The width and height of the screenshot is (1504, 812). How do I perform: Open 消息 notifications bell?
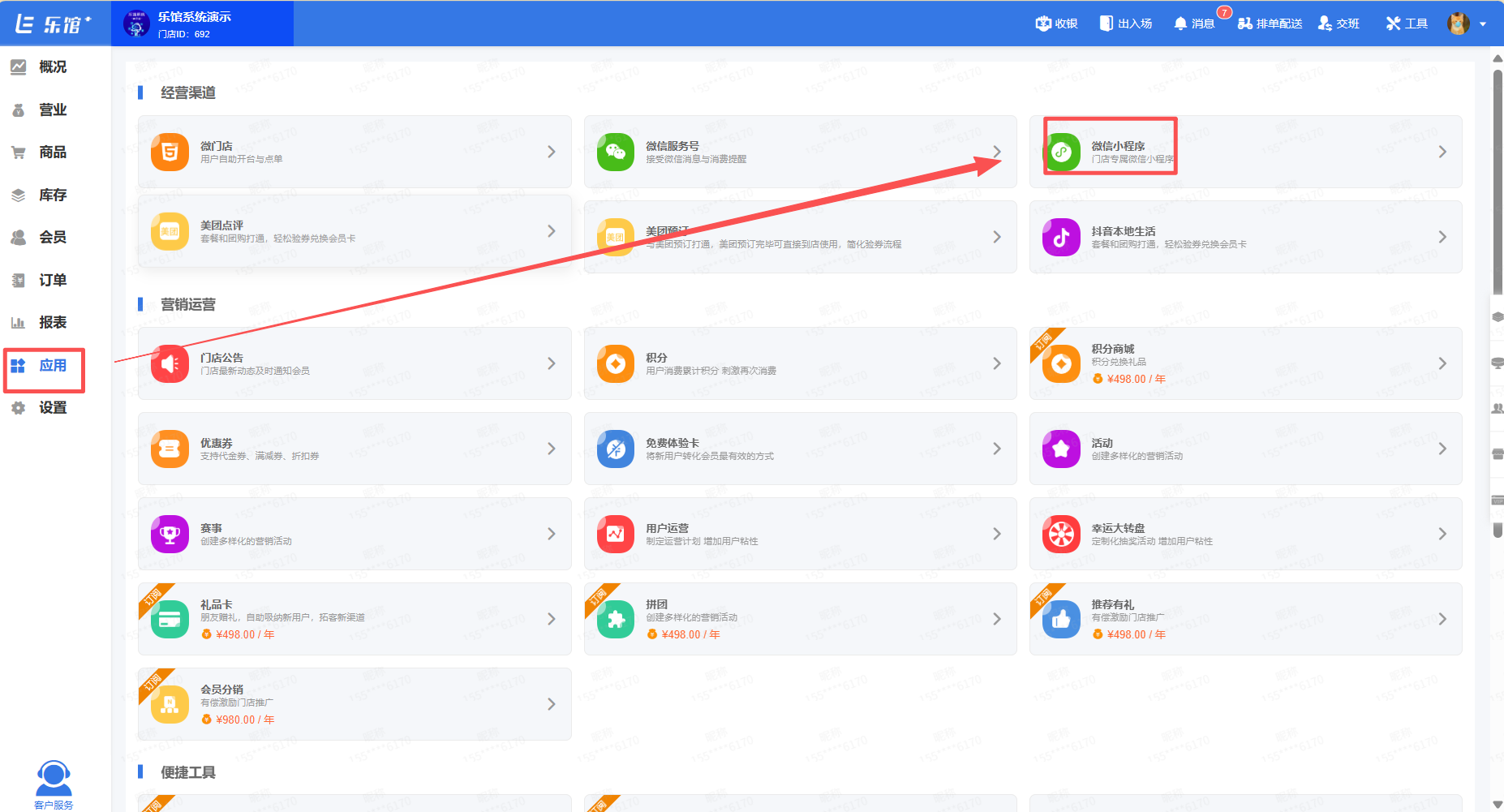pyautogui.click(x=1194, y=24)
